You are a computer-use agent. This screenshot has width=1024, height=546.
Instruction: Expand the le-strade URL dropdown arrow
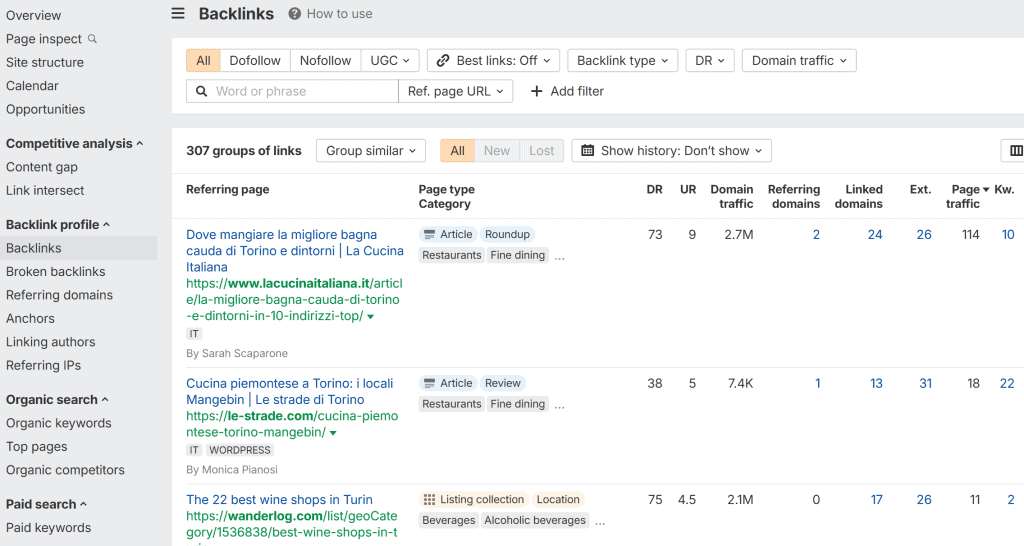click(333, 433)
